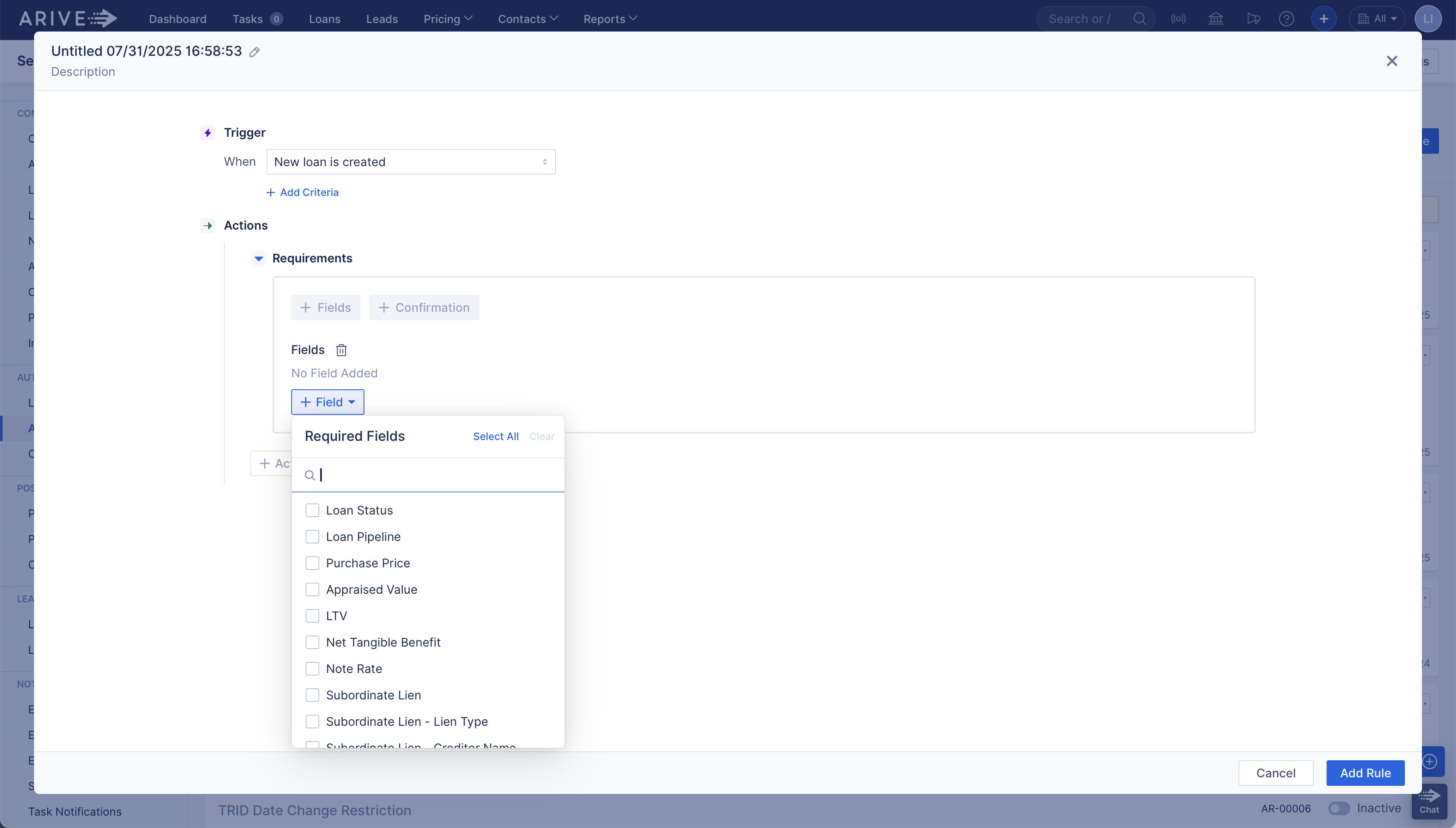Open the Field dropdown under Requirements
This screenshot has width=1456, height=828.
(x=327, y=402)
